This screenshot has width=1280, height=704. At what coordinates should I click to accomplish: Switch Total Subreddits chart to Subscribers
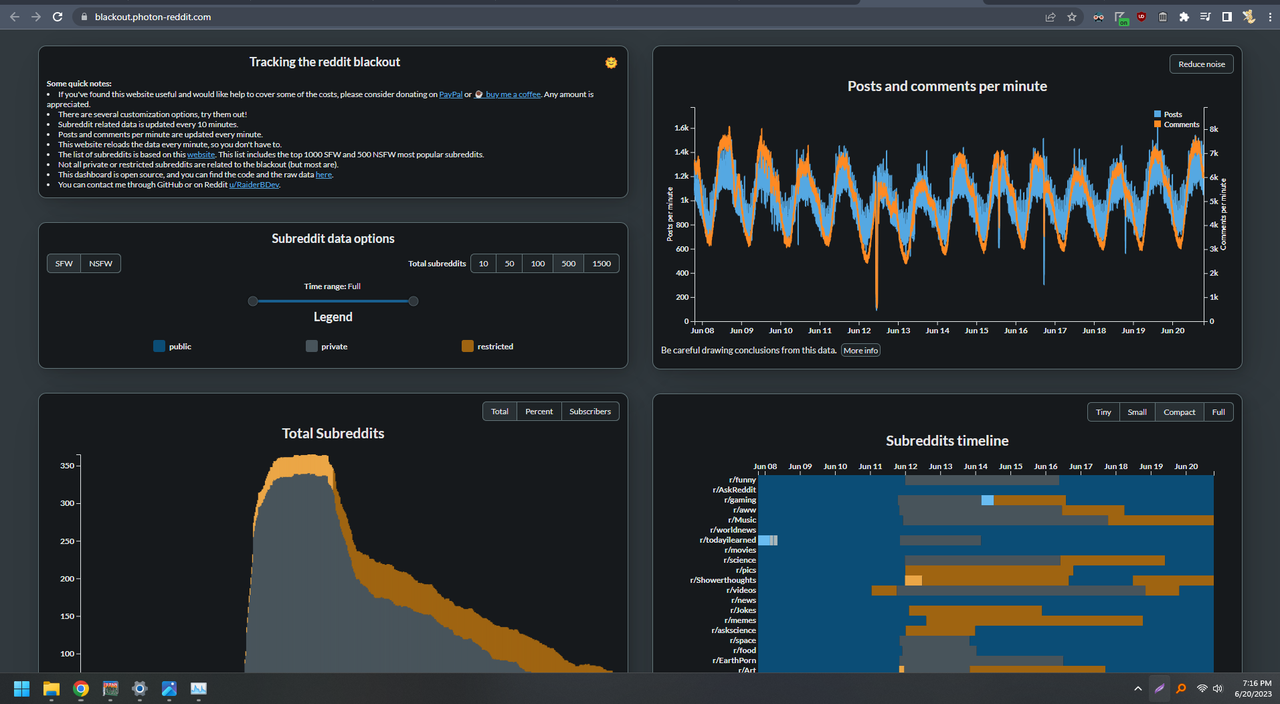(x=590, y=411)
